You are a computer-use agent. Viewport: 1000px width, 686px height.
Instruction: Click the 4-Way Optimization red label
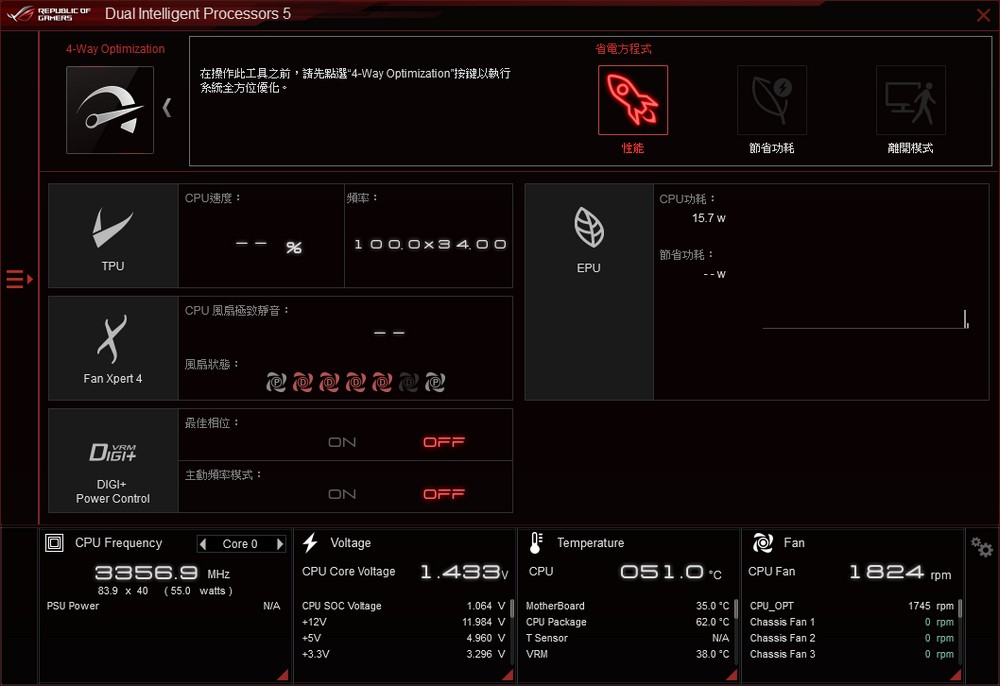[x=115, y=49]
